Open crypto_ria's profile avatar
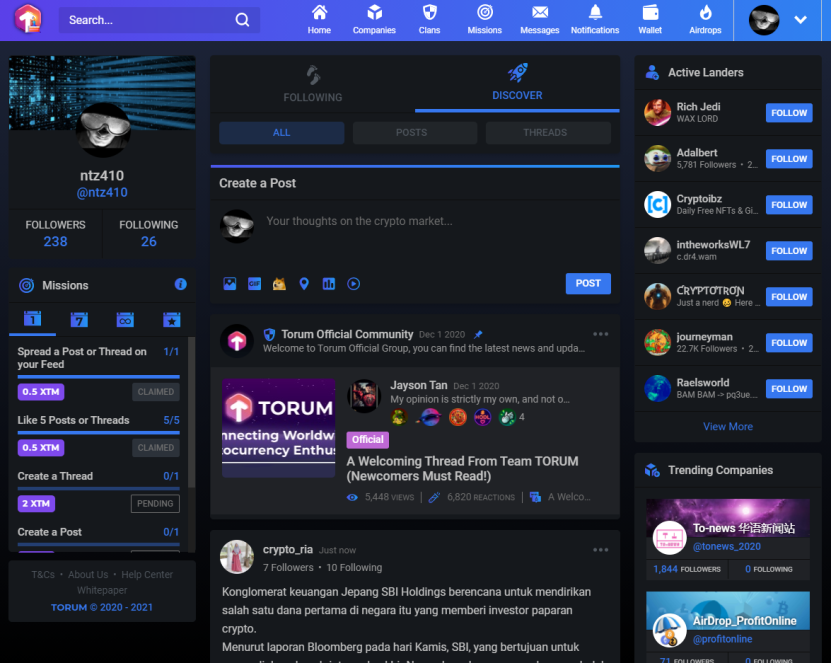The image size is (831, 663). coord(237,557)
